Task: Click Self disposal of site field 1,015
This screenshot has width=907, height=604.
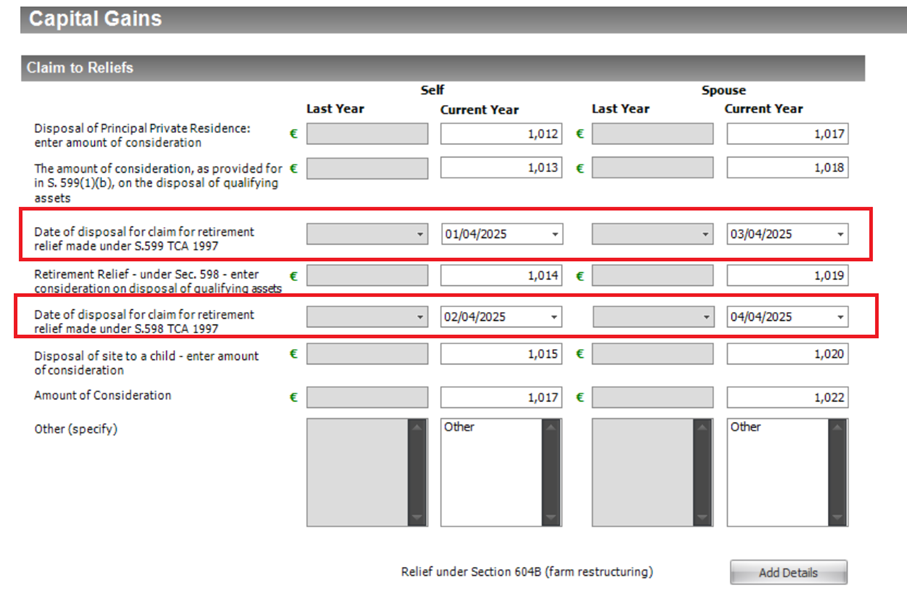Action: 501,353
